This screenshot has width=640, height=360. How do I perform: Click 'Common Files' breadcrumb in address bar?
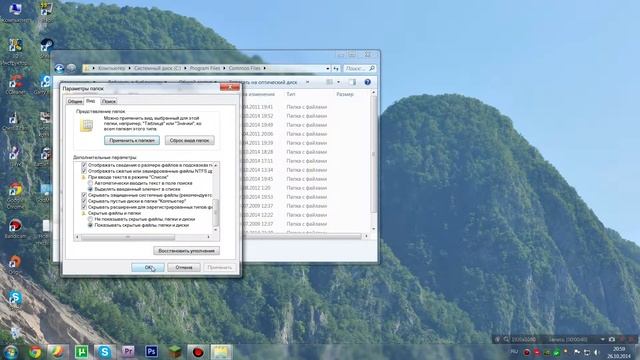click(244, 68)
